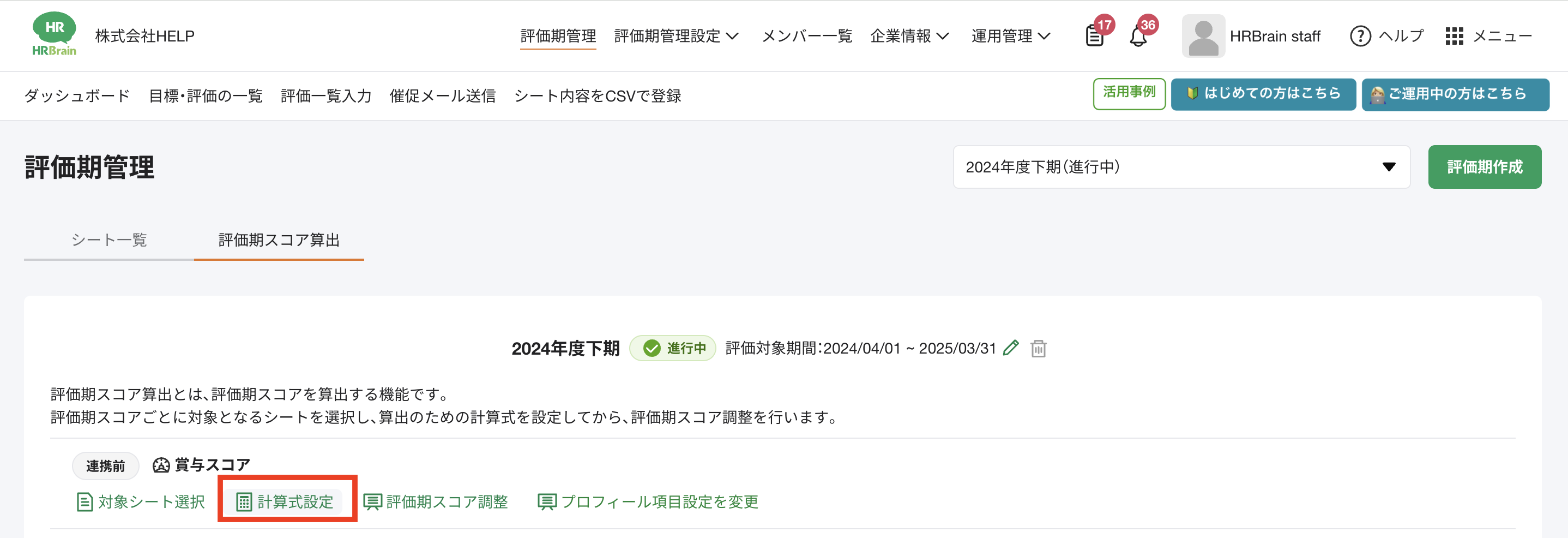Open the notification bell
This screenshot has height=538, width=1568.
click(x=1138, y=37)
